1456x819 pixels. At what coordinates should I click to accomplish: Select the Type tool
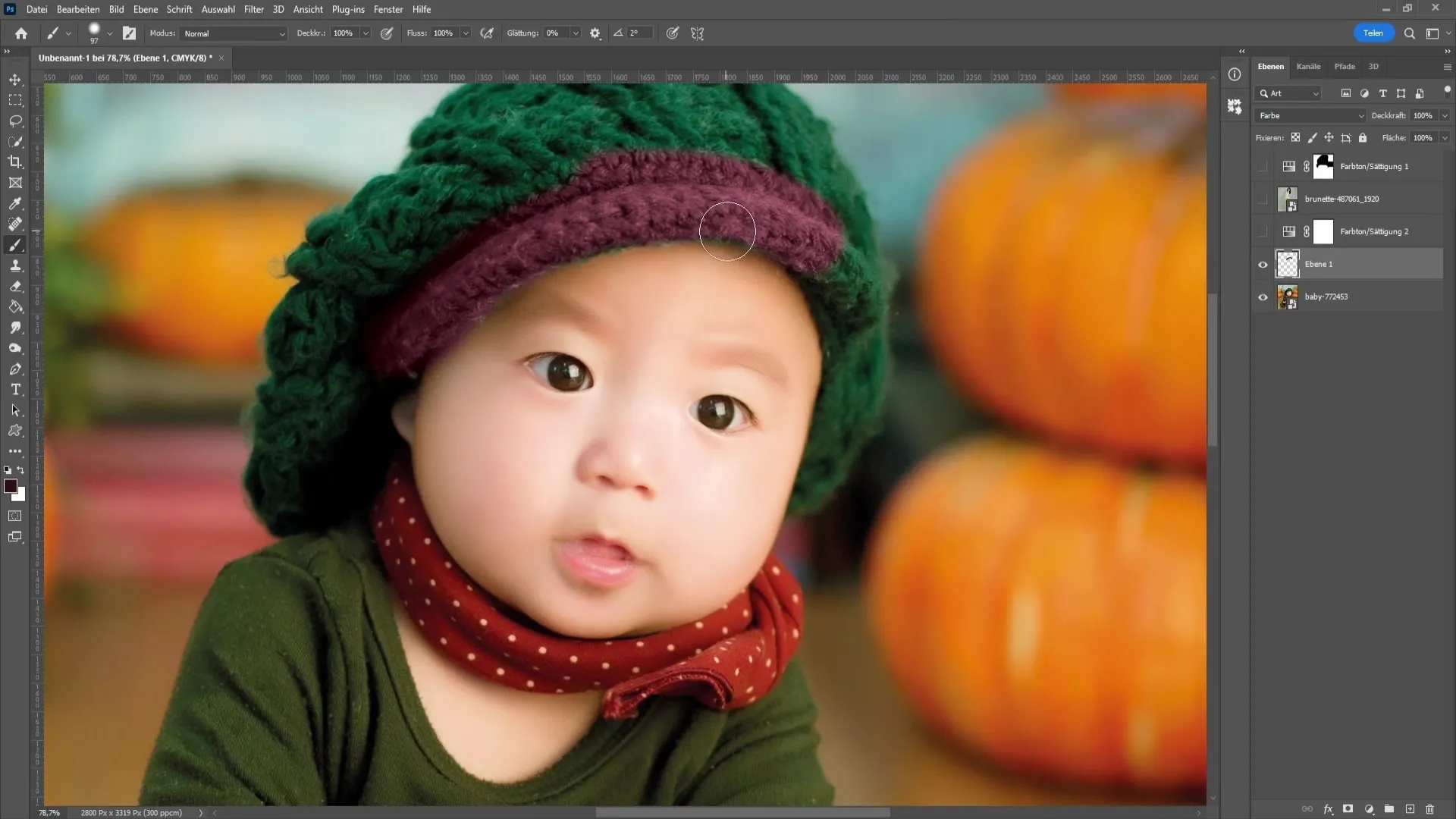[x=16, y=390]
